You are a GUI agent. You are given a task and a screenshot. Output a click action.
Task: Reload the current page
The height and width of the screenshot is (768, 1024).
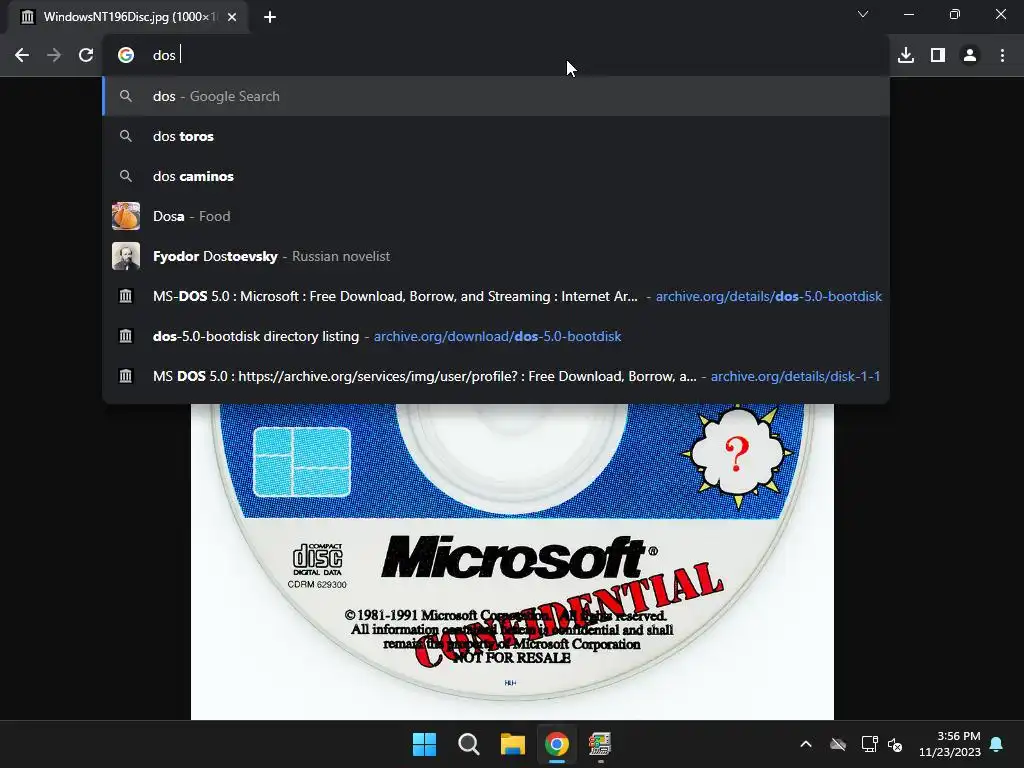click(x=86, y=56)
